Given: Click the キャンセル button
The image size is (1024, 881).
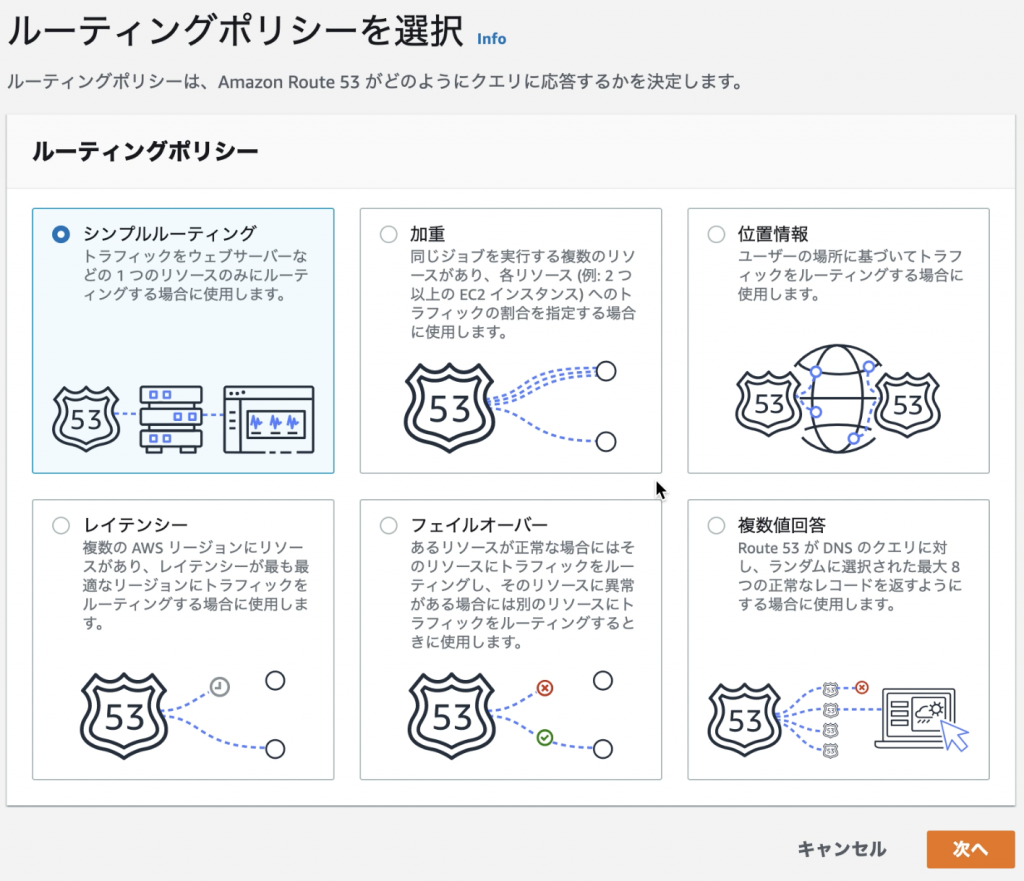Looking at the screenshot, I should tap(841, 849).
